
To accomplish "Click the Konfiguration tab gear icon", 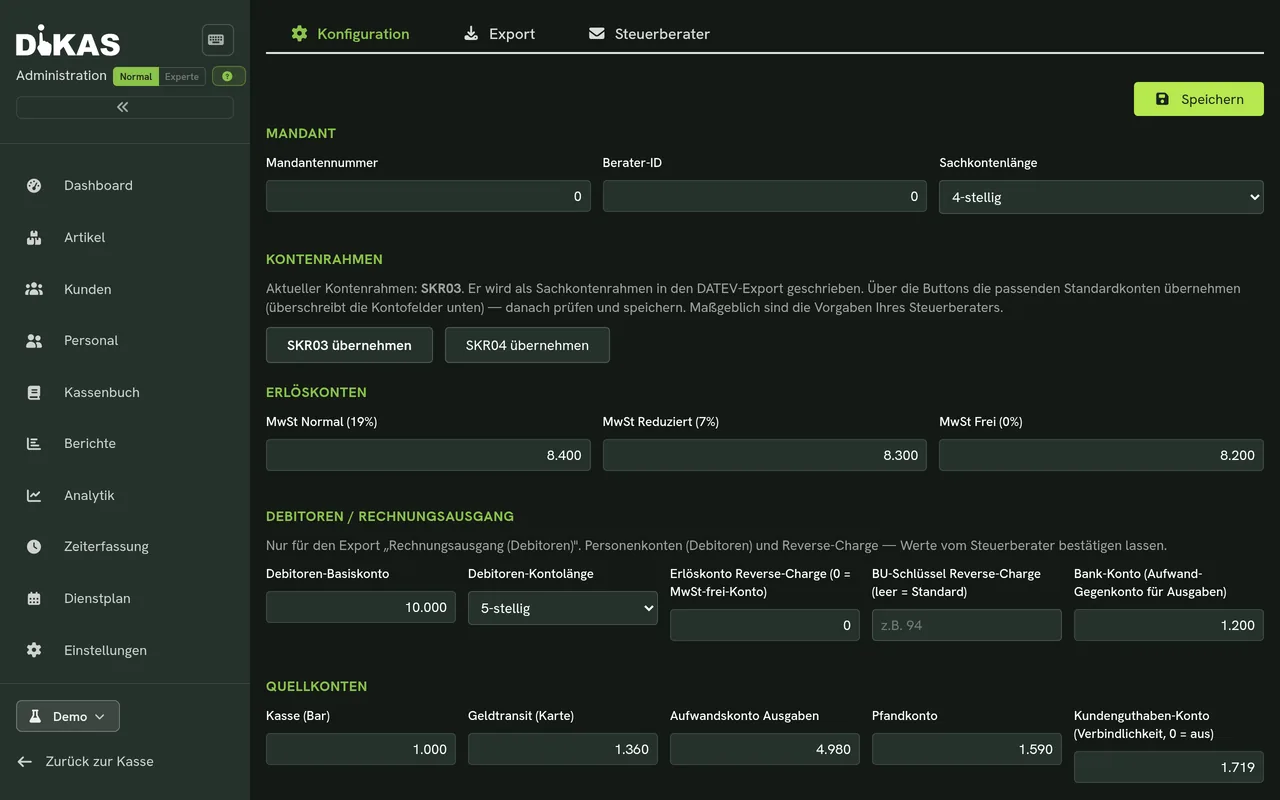I will [x=299, y=33].
